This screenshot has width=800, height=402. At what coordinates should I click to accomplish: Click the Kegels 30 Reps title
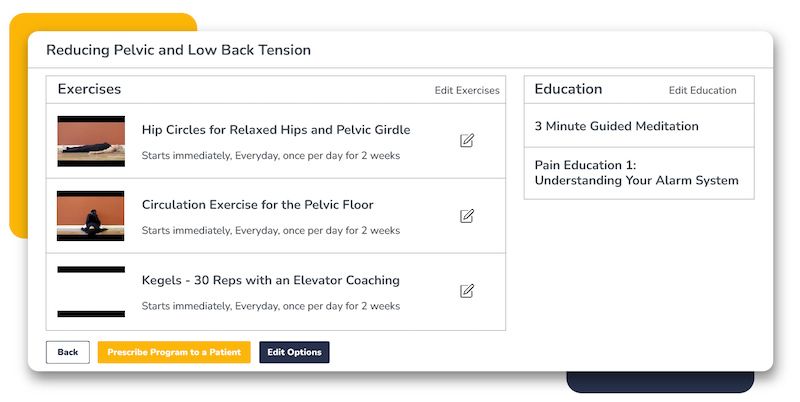(271, 280)
